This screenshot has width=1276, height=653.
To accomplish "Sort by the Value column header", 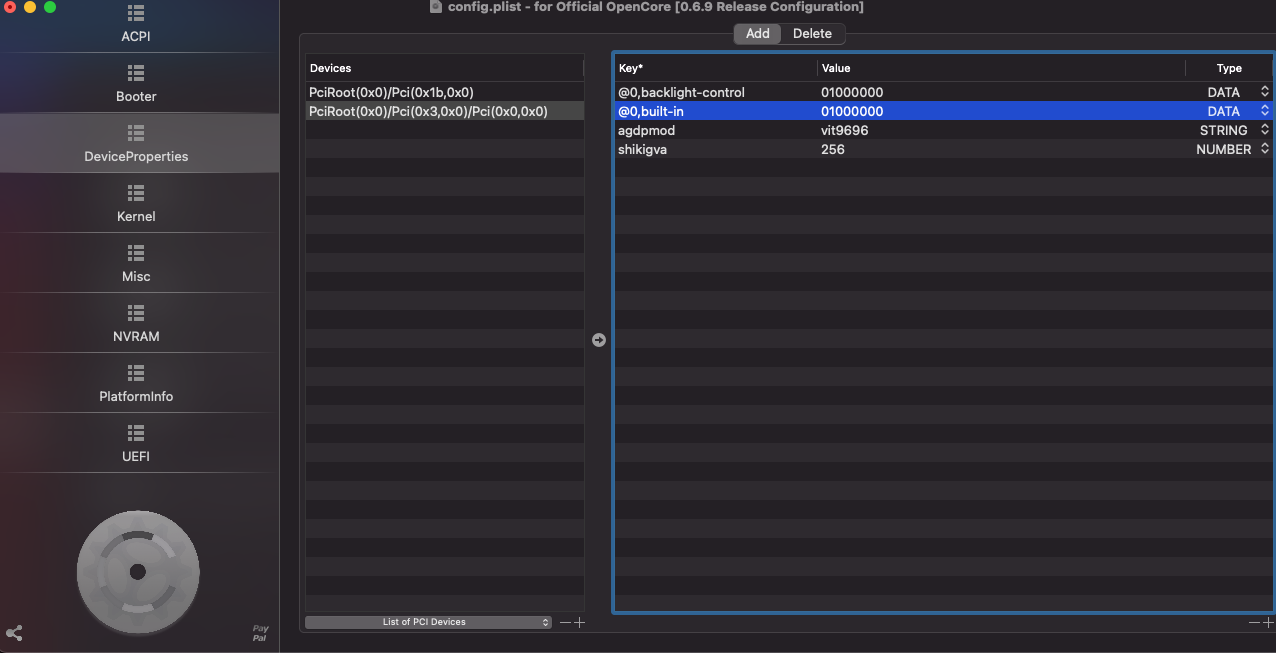I will click(1001, 68).
